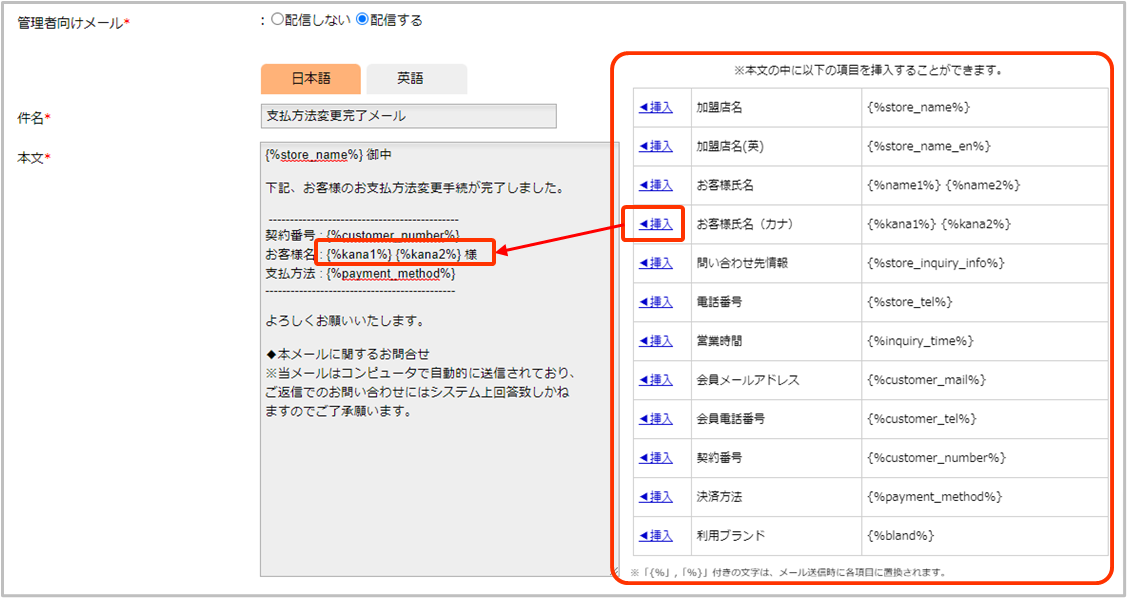
Task: Insert the 営業時間 placeholder
Action: point(656,341)
